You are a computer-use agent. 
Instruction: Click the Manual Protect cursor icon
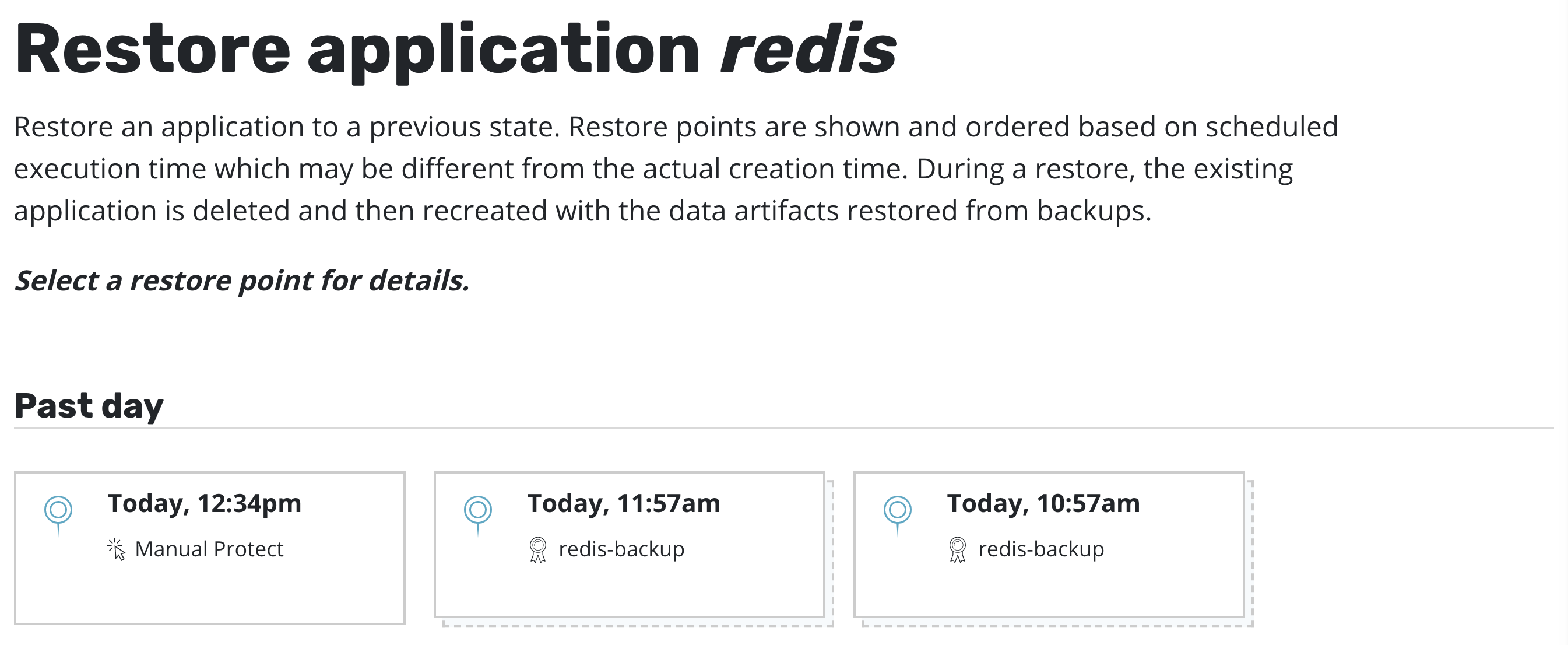(x=116, y=549)
